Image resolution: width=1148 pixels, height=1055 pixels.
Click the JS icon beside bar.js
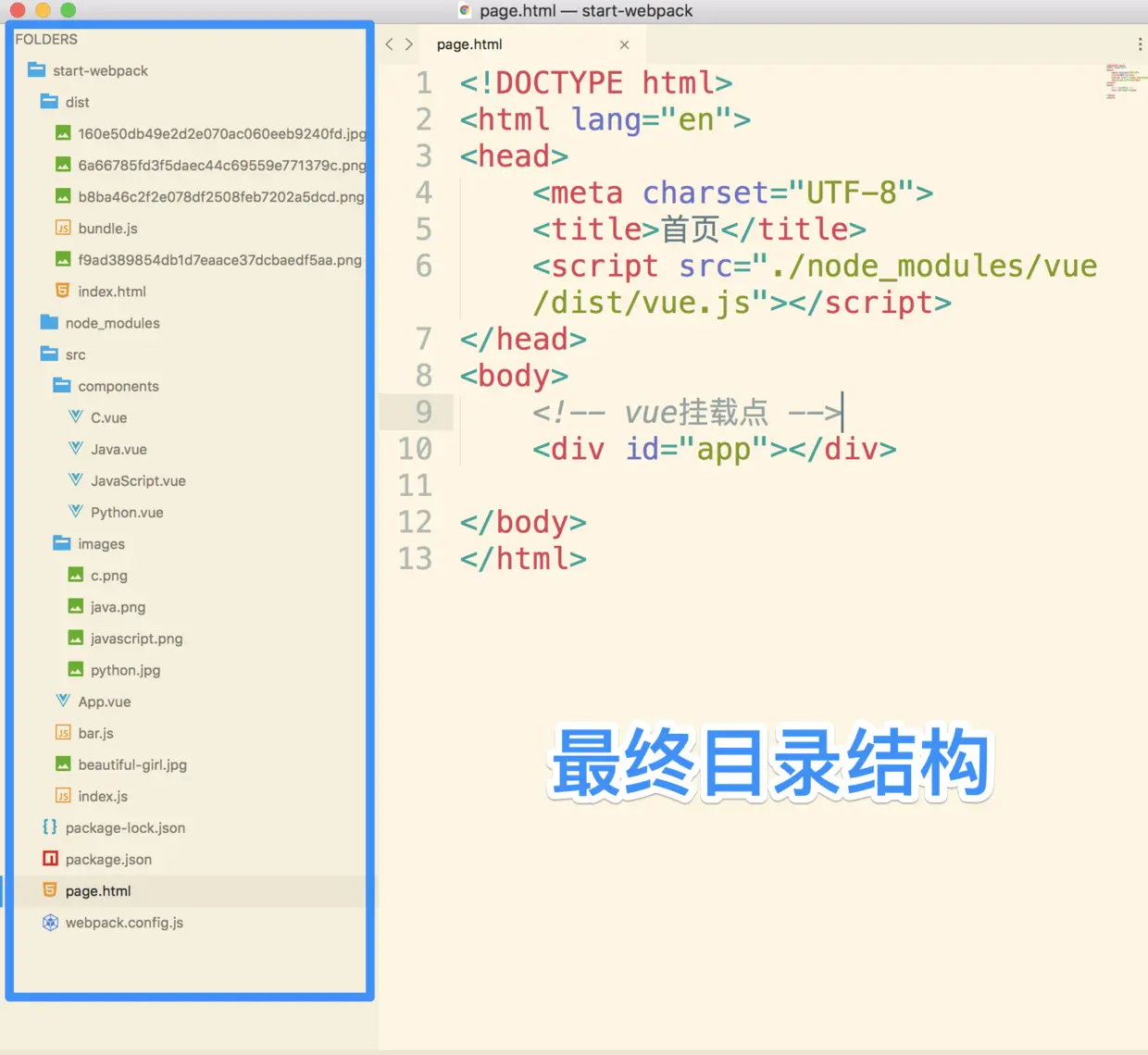(63, 733)
